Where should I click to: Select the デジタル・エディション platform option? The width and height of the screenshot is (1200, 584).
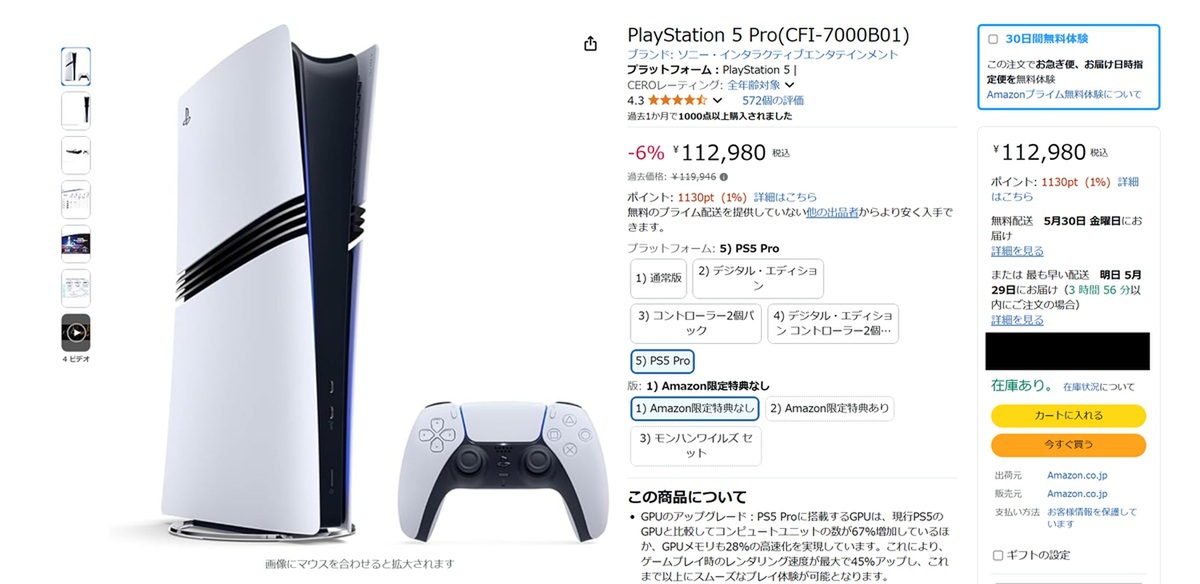point(757,278)
